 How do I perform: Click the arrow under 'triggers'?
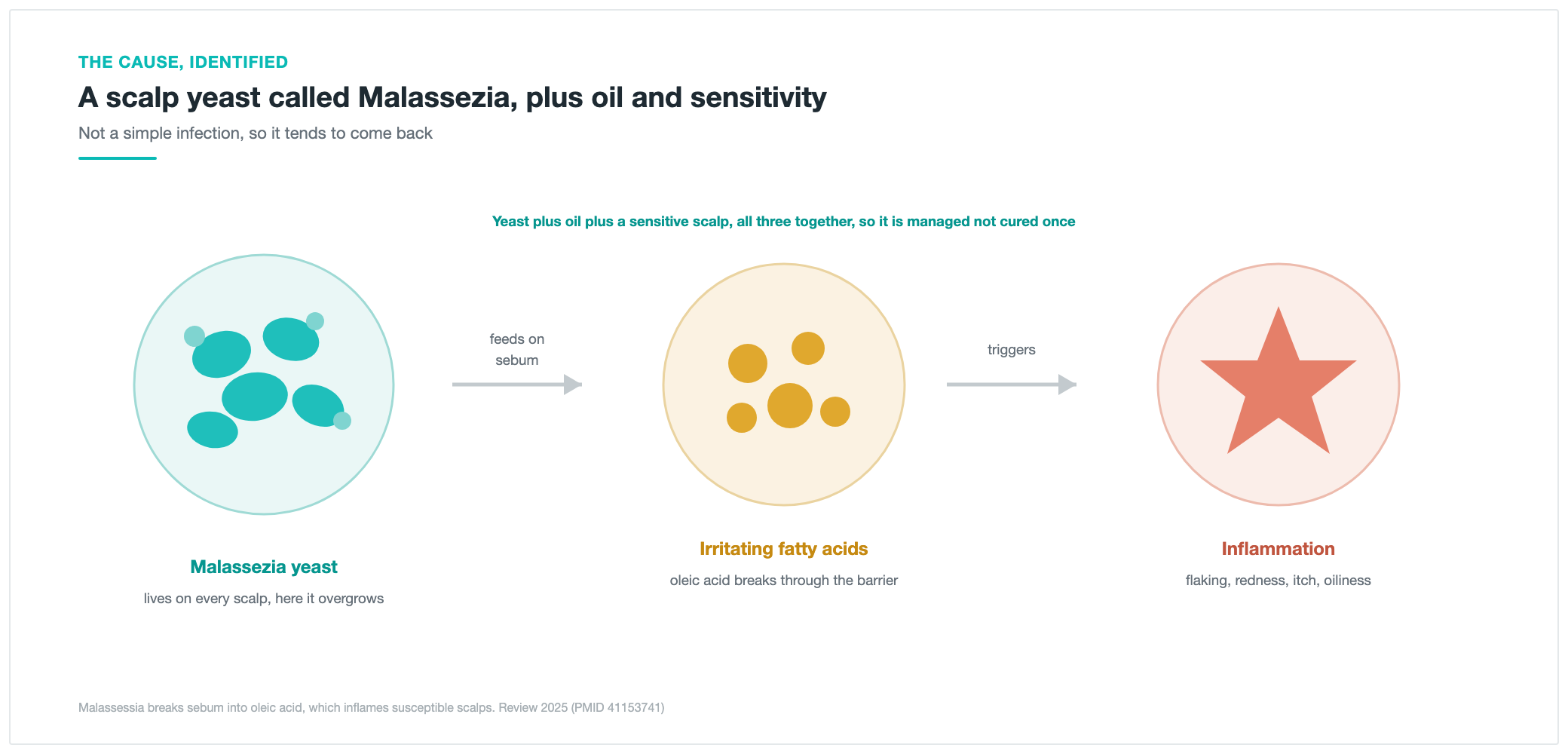pyautogui.click(x=1012, y=385)
